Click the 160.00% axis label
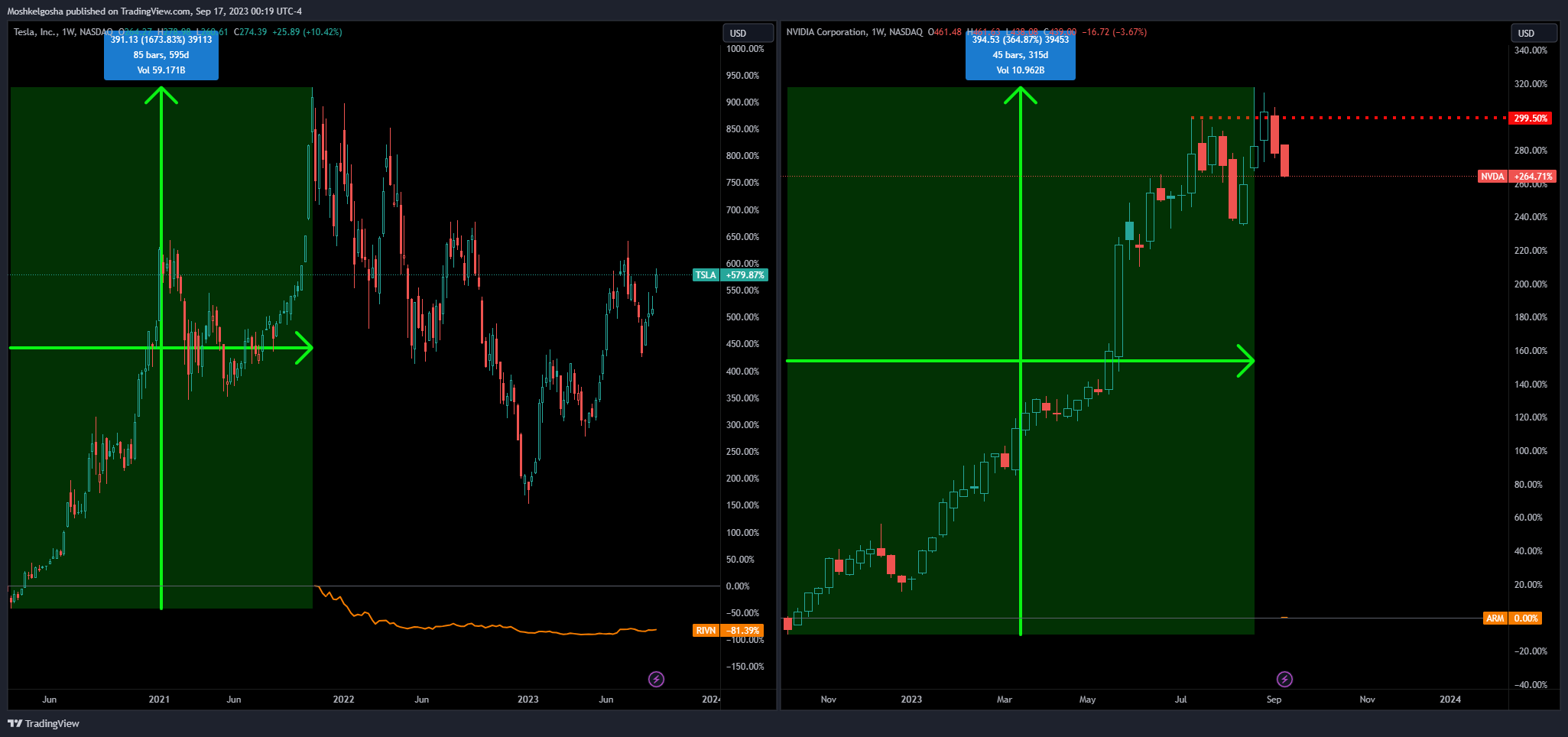 click(1531, 351)
